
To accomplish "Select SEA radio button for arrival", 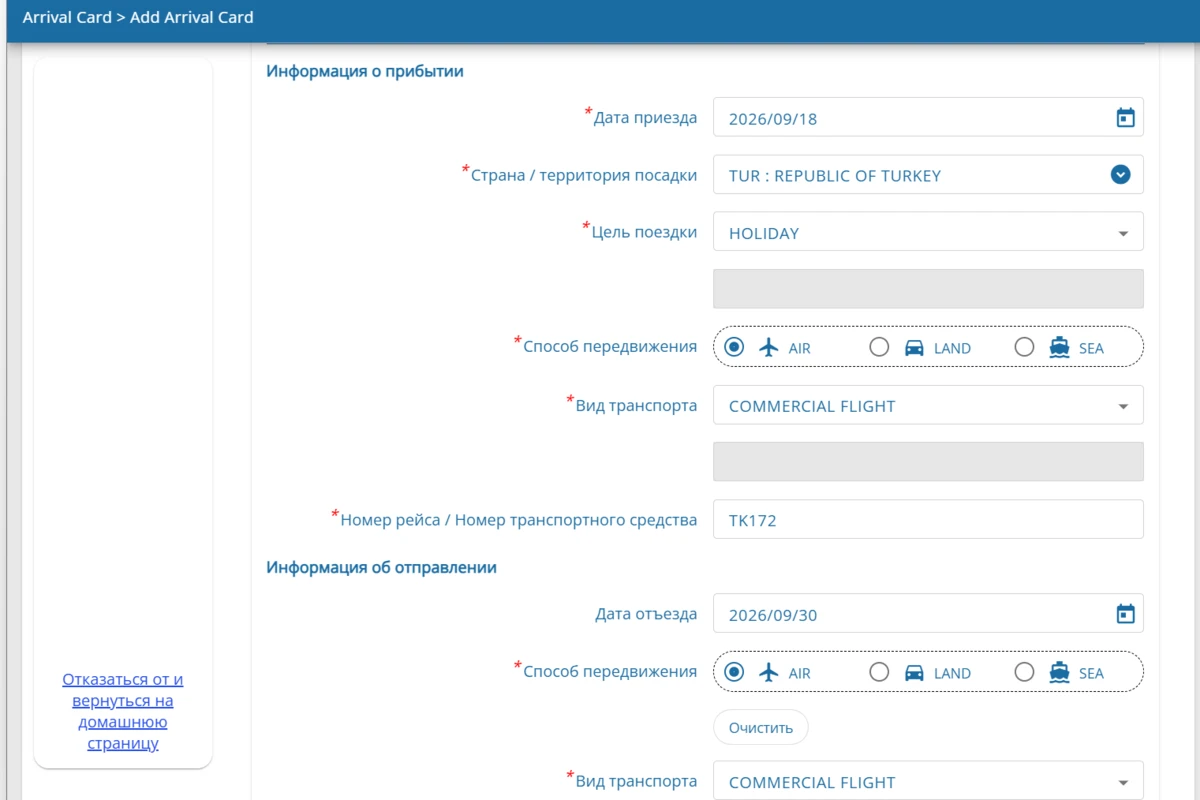I will click(x=1024, y=347).
